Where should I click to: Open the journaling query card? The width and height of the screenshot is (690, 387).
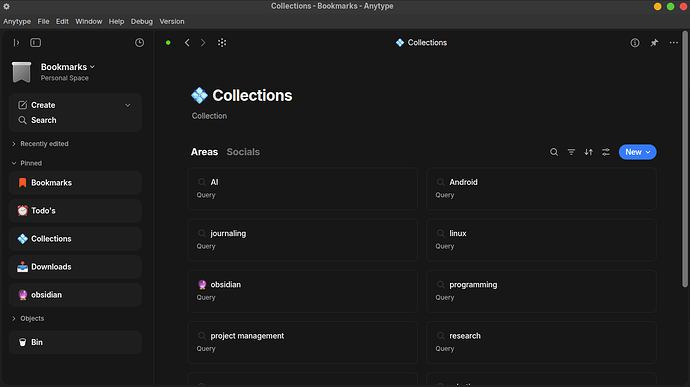tap(302, 240)
